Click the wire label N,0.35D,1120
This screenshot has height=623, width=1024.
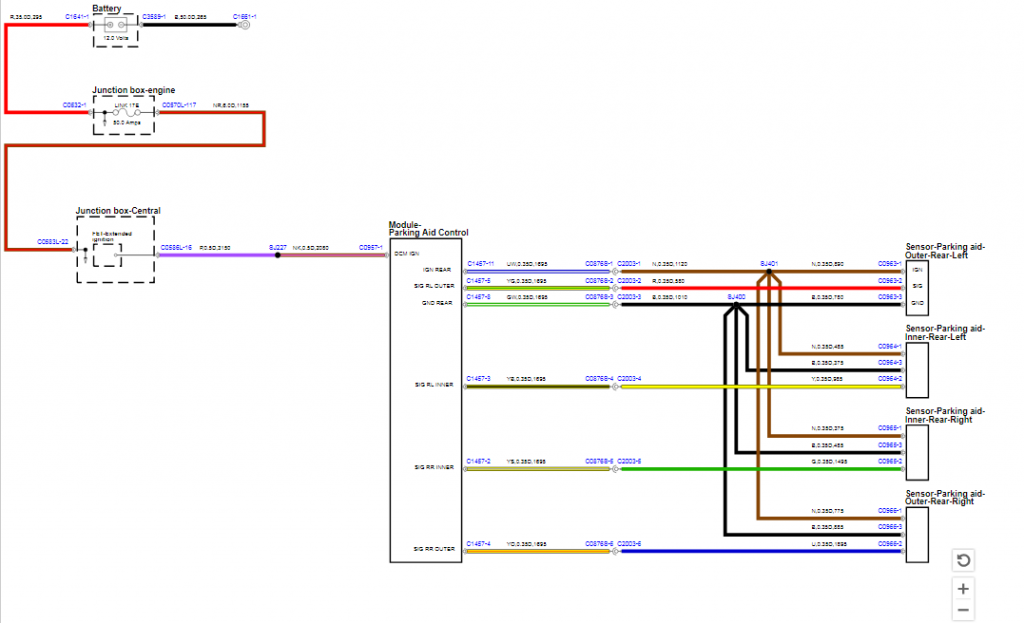[x=669, y=264]
